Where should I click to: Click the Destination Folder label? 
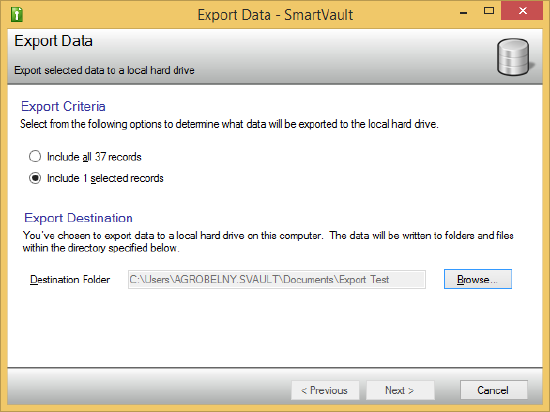coord(70,279)
